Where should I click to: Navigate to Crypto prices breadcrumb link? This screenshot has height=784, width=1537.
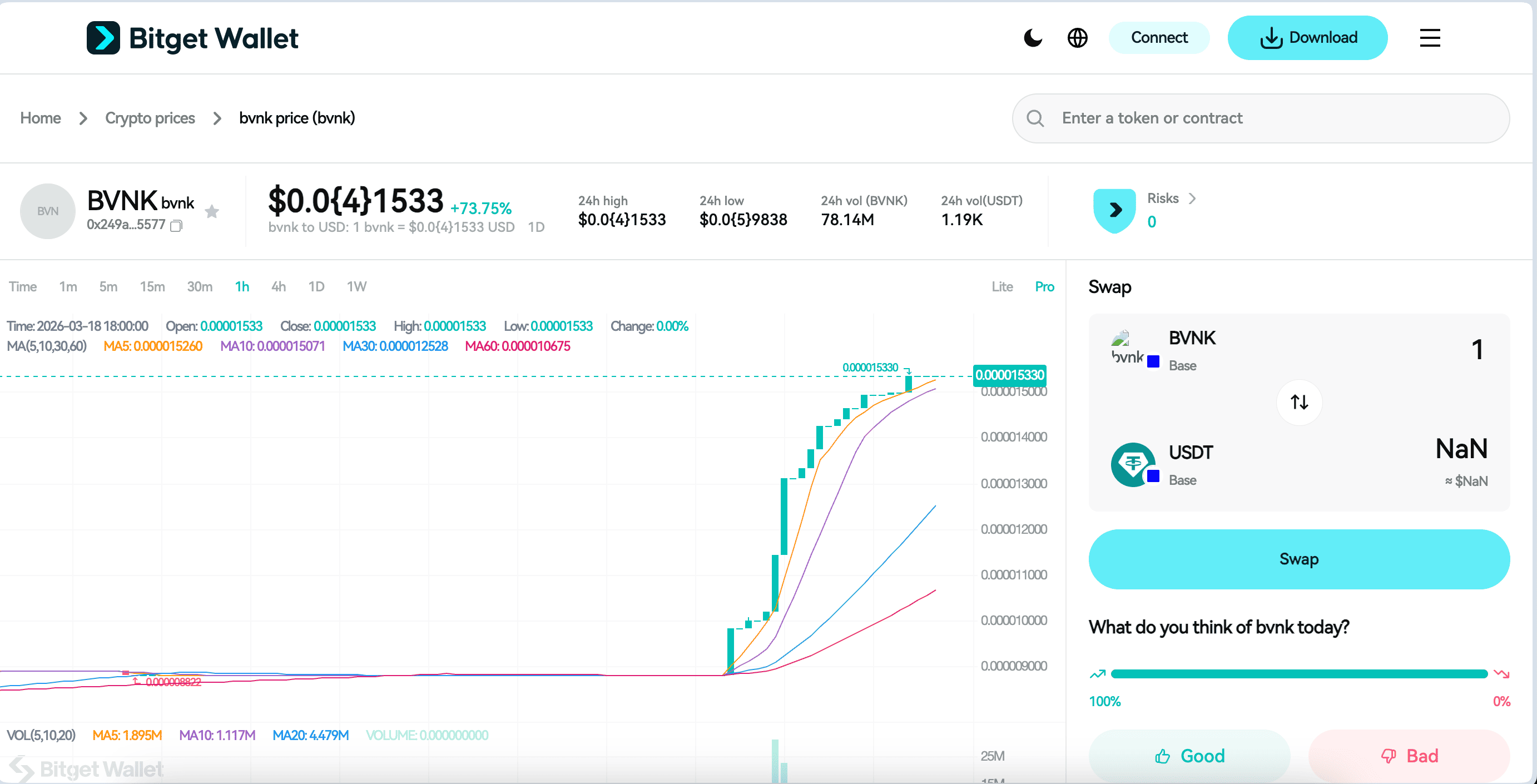pos(150,118)
